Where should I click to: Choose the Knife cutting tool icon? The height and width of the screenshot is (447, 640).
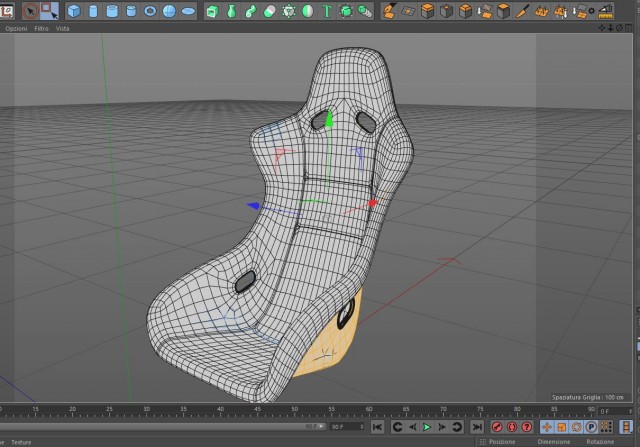(522, 11)
